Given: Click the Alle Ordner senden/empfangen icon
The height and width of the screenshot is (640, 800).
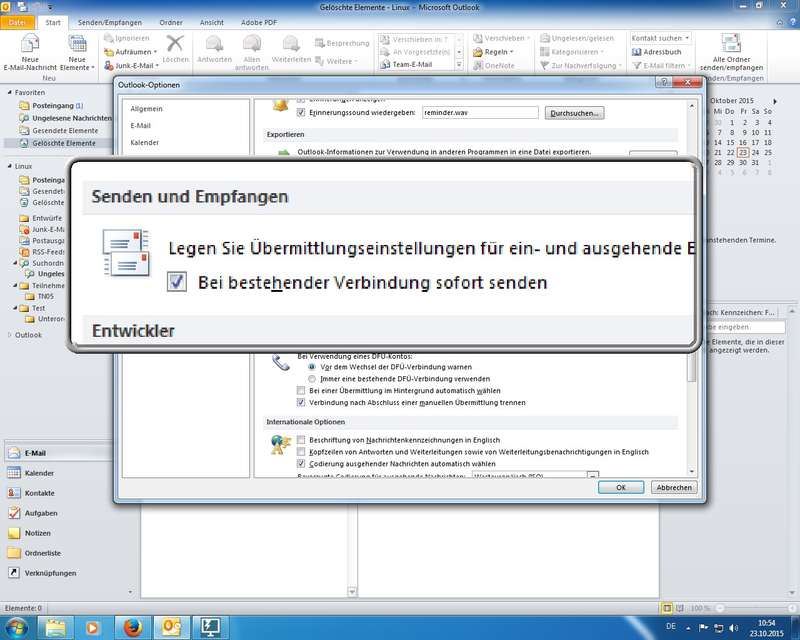Looking at the screenshot, I should [731, 43].
